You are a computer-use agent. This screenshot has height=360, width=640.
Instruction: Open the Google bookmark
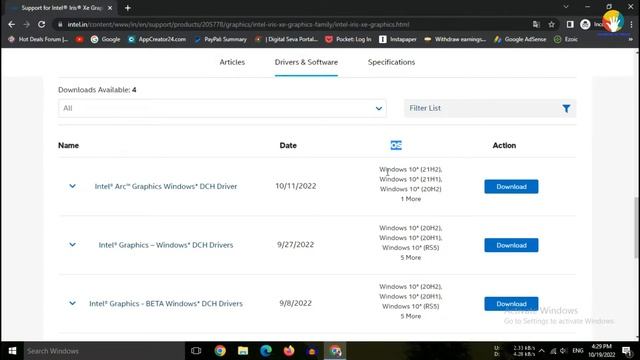point(105,39)
